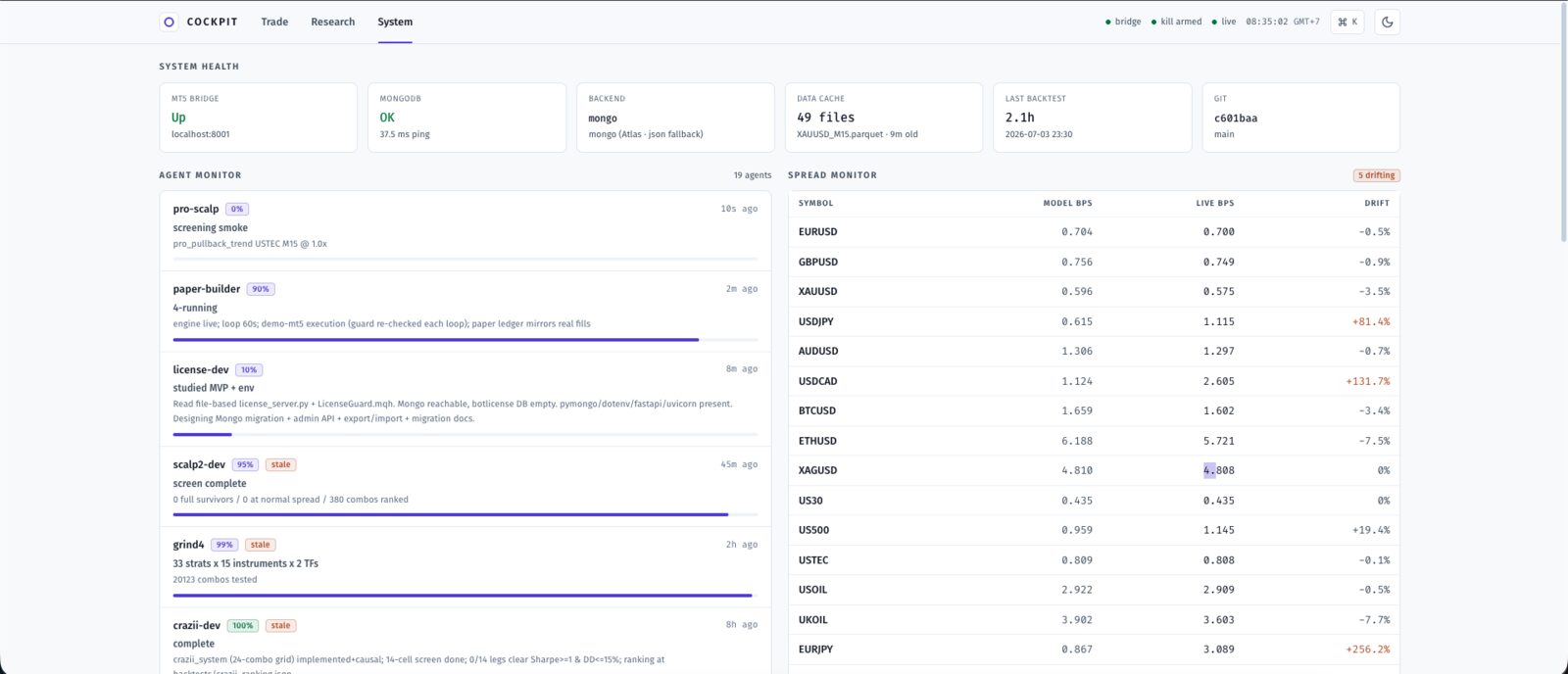This screenshot has width=1568, height=674.
Task: Click the crazii-dev 100% badge
Action: [x=242, y=625]
